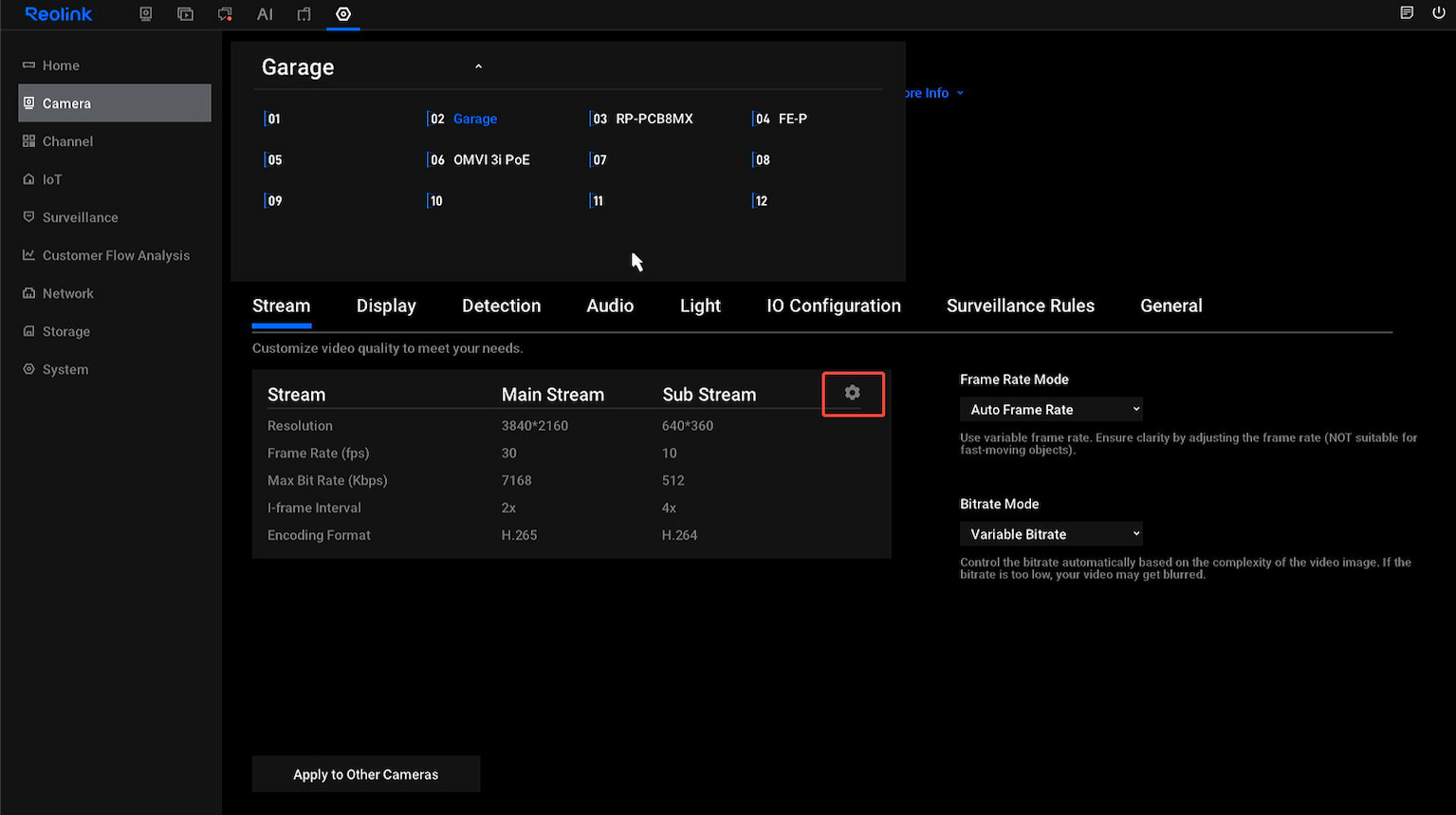Switch to the Light tab
The width and height of the screenshot is (1456, 815).
[700, 306]
